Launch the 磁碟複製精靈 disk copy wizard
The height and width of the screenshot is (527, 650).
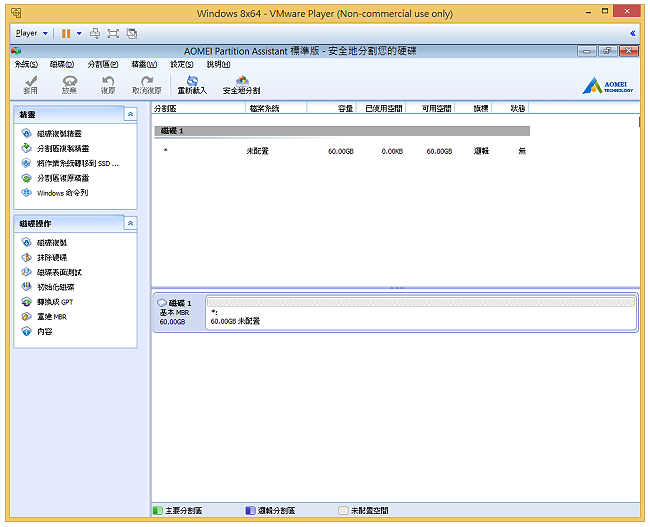pos(59,134)
